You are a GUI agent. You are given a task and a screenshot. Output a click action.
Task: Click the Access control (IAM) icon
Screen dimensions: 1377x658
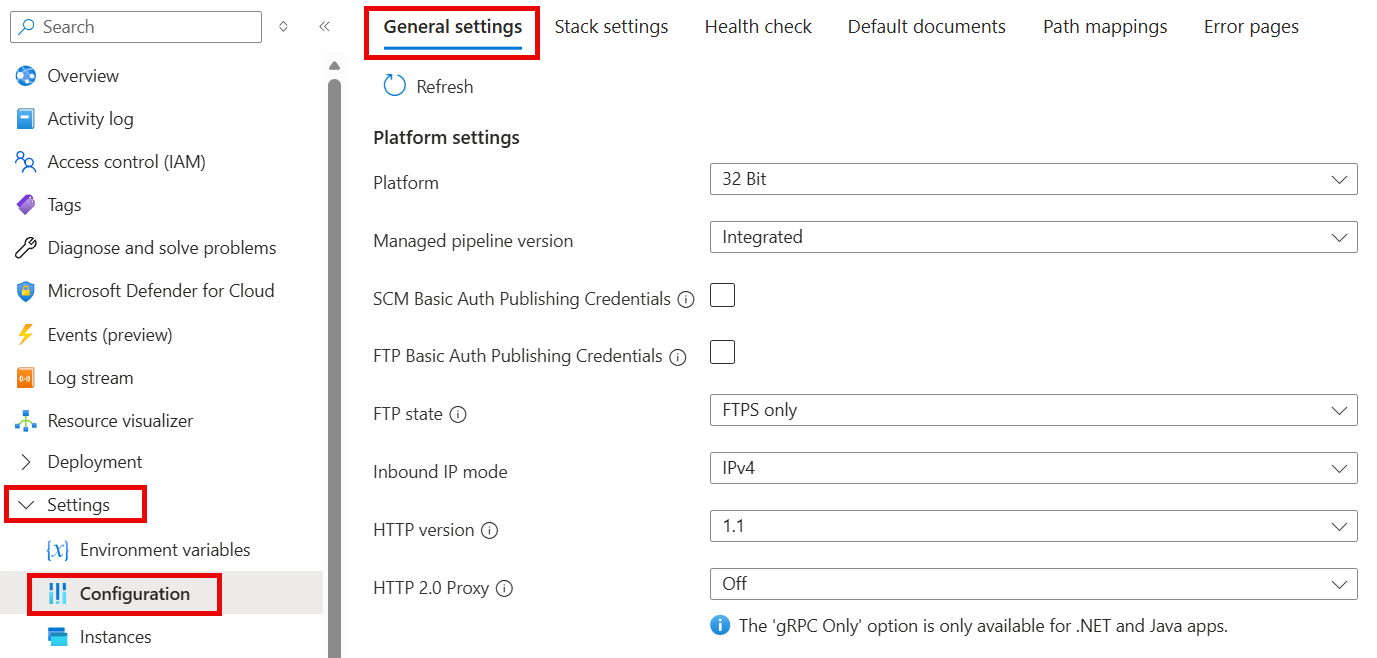coord(26,162)
